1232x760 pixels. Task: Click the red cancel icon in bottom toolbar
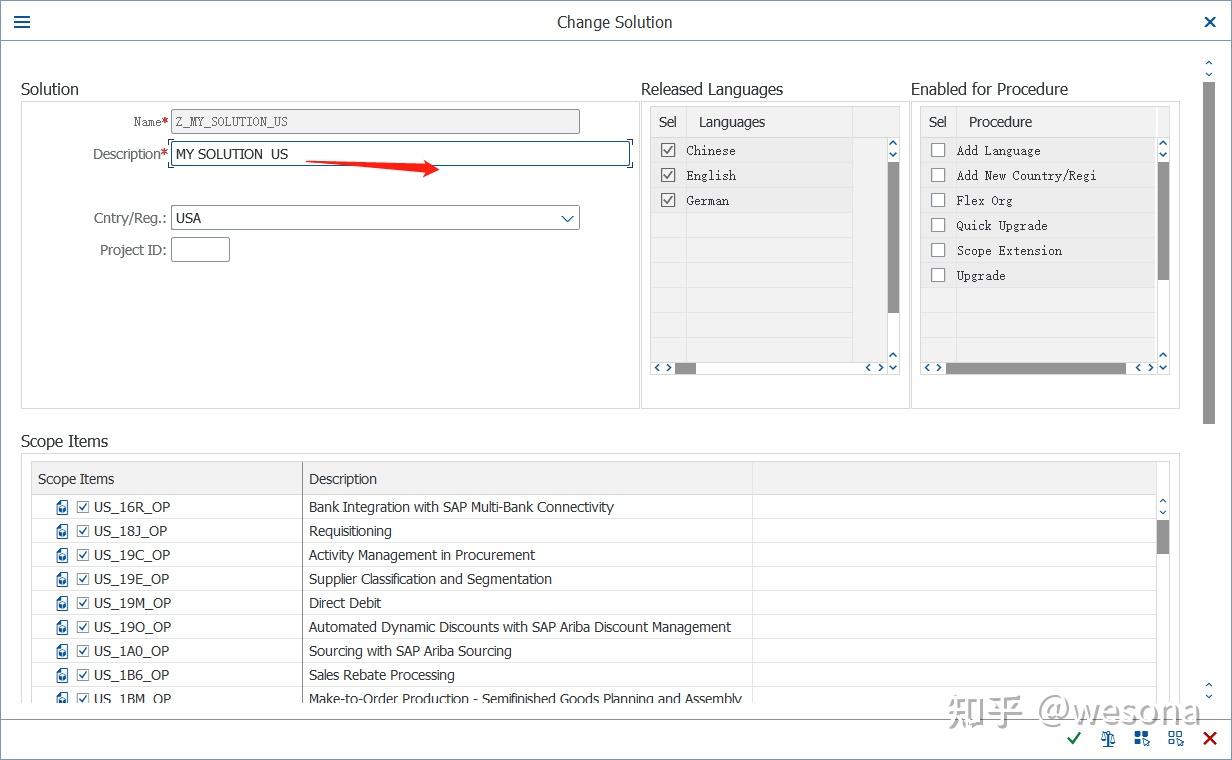(1209, 738)
